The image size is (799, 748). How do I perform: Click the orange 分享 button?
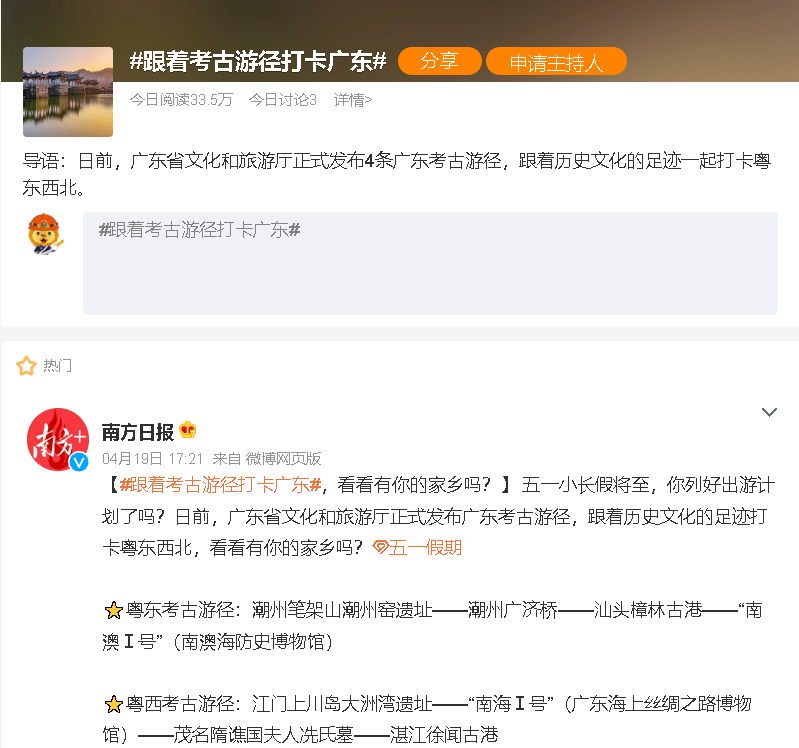(x=439, y=61)
